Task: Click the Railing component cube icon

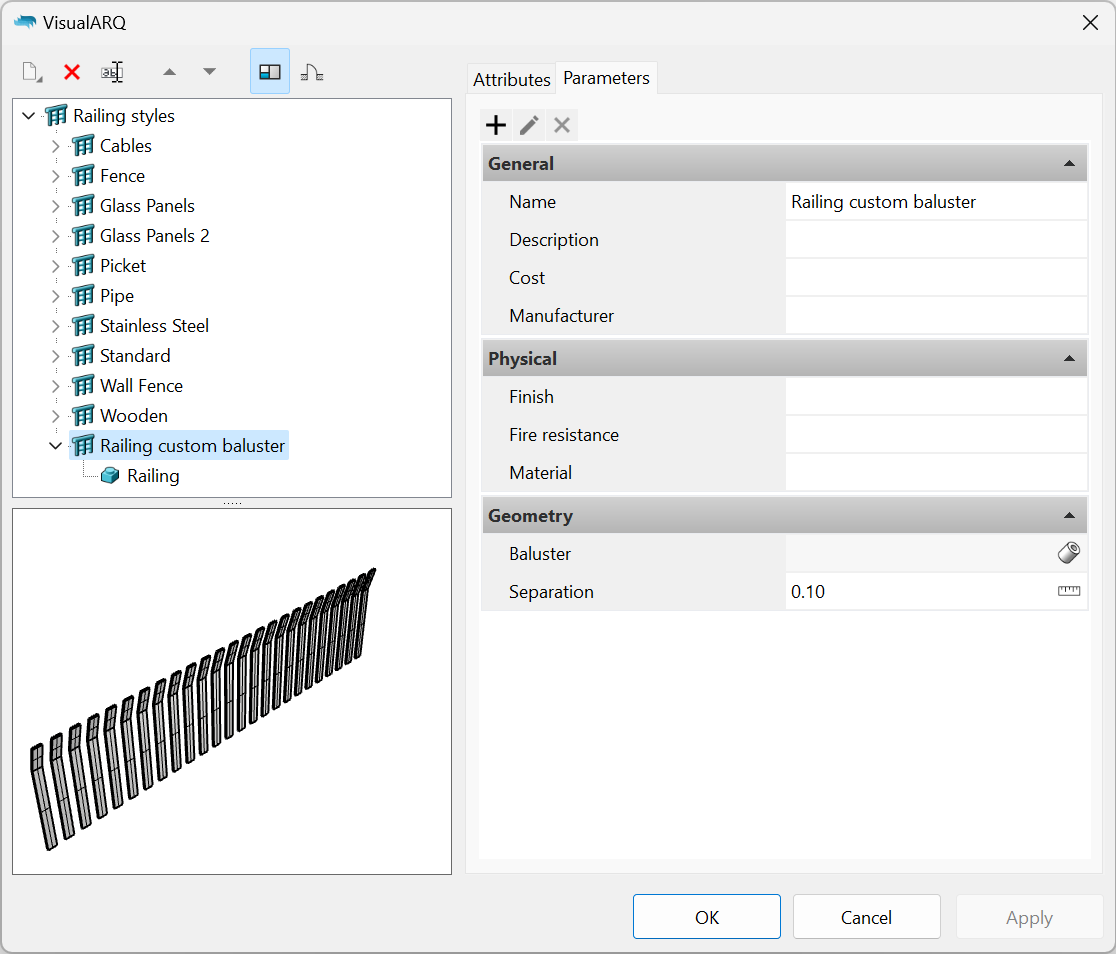Action: (x=110, y=476)
